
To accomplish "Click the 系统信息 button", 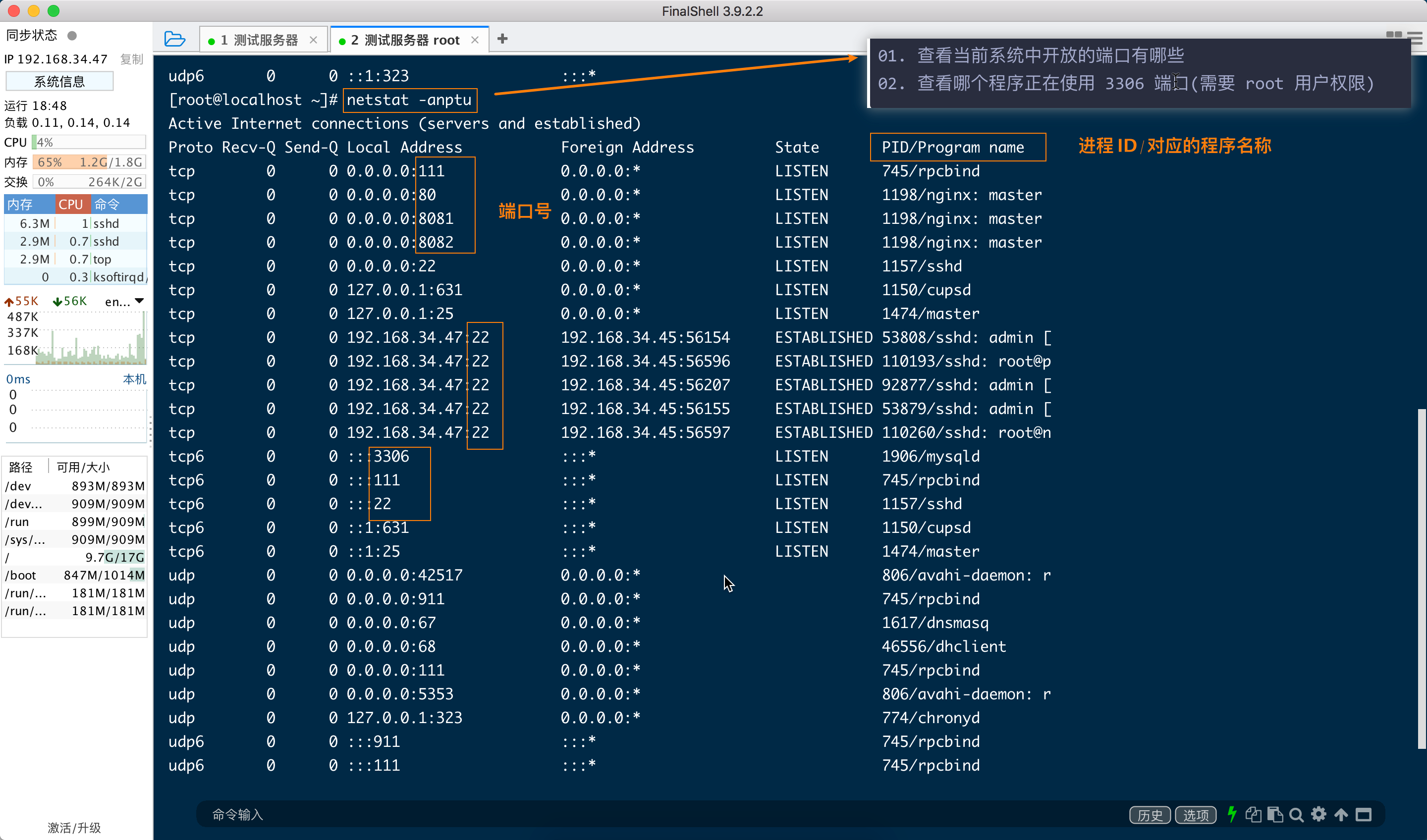I will (x=59, y=82).
